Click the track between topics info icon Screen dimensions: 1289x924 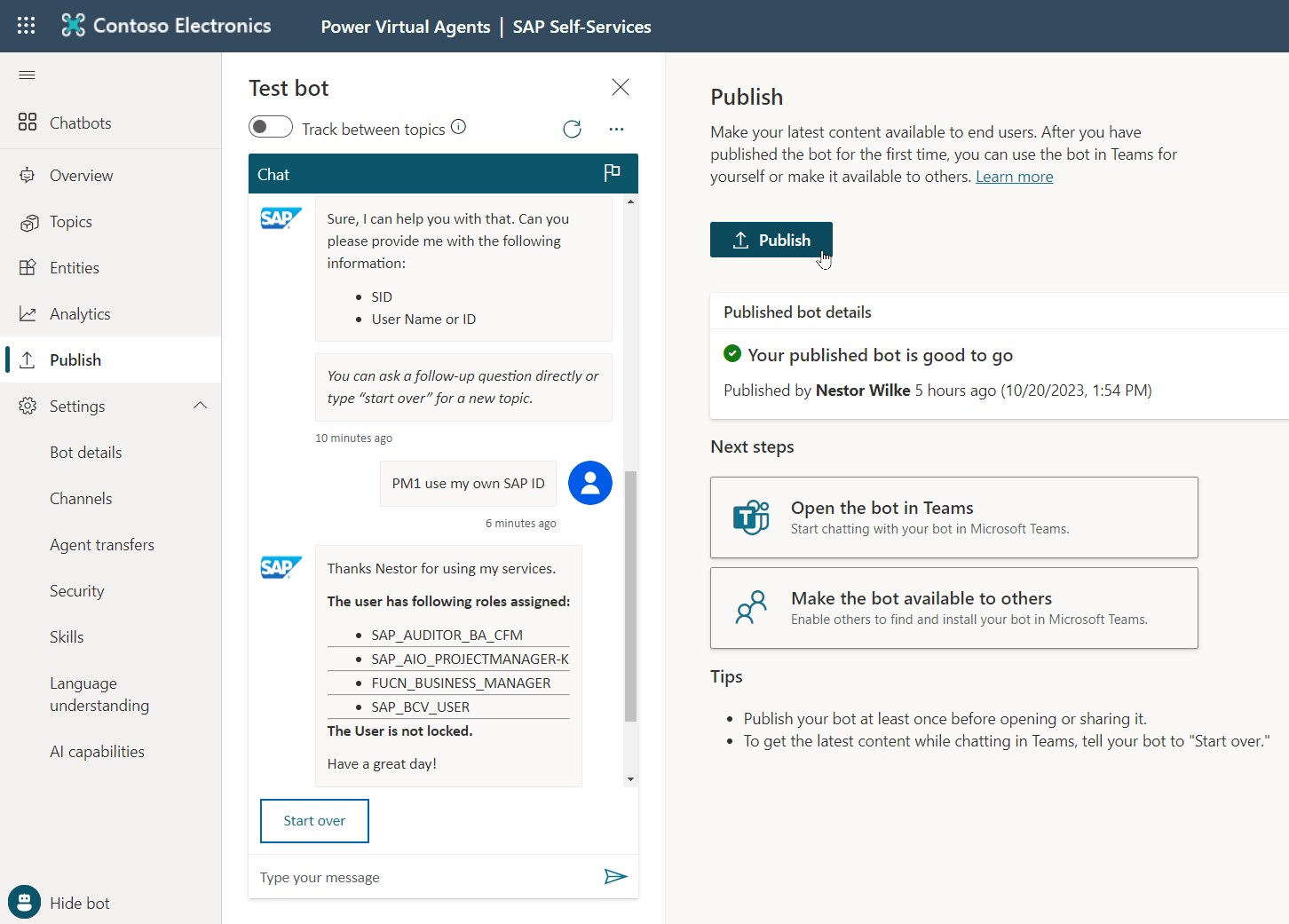click(458, 127)
